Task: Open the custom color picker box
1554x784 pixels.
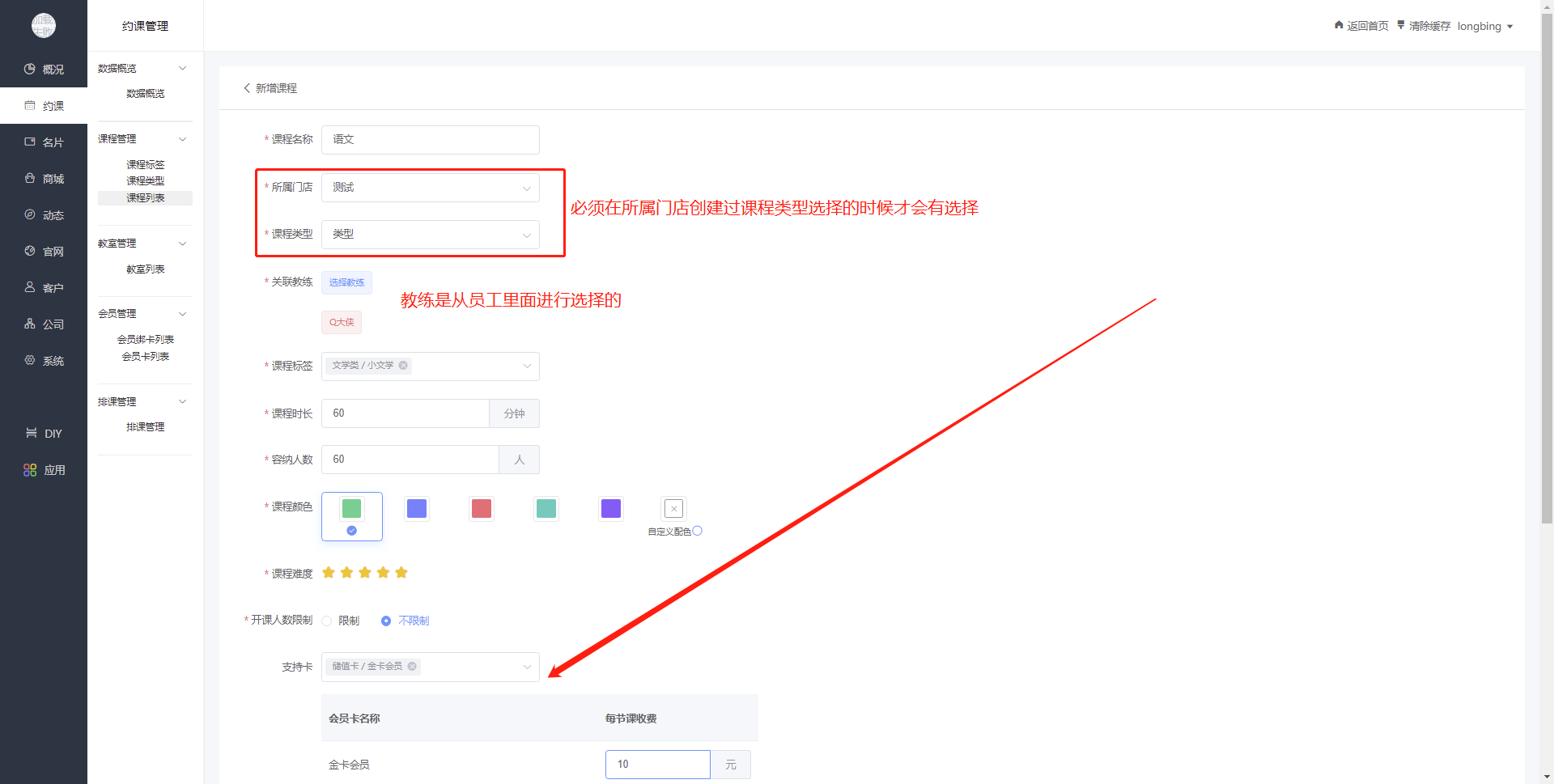Action: pyautogui.click(x=673, y=508)
